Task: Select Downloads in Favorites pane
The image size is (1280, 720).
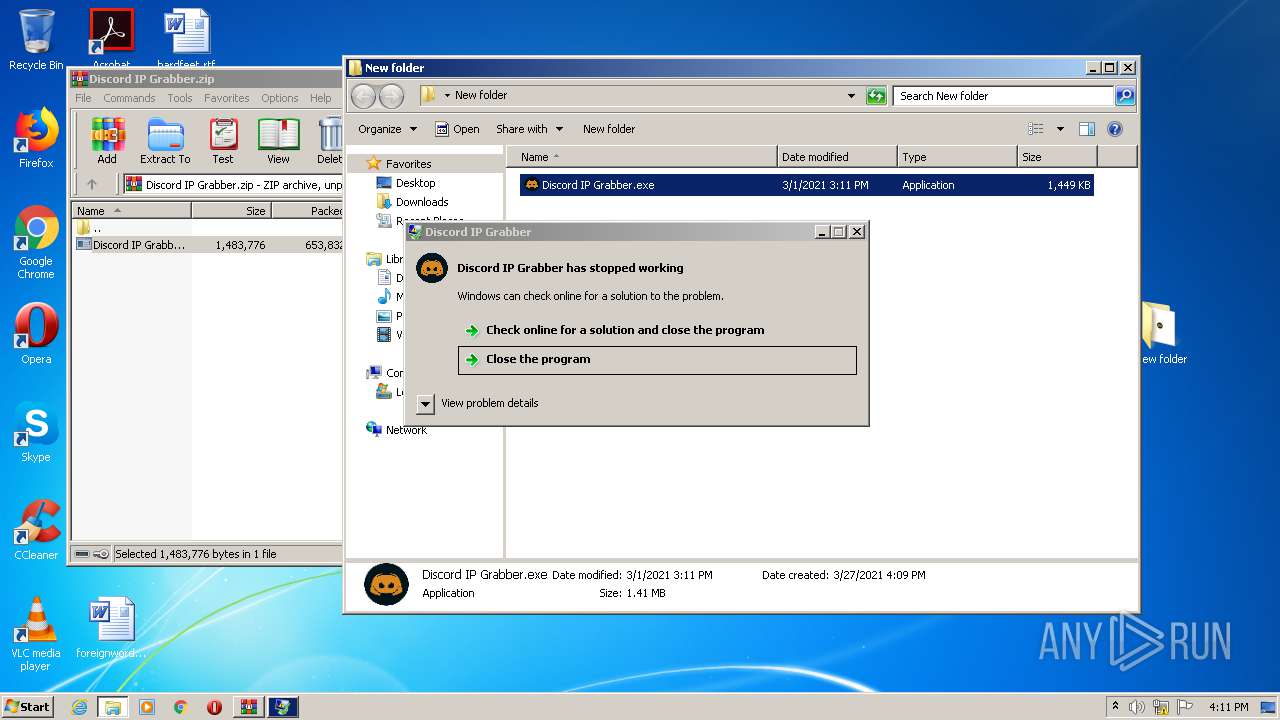Action: click(x=421, y=202)
